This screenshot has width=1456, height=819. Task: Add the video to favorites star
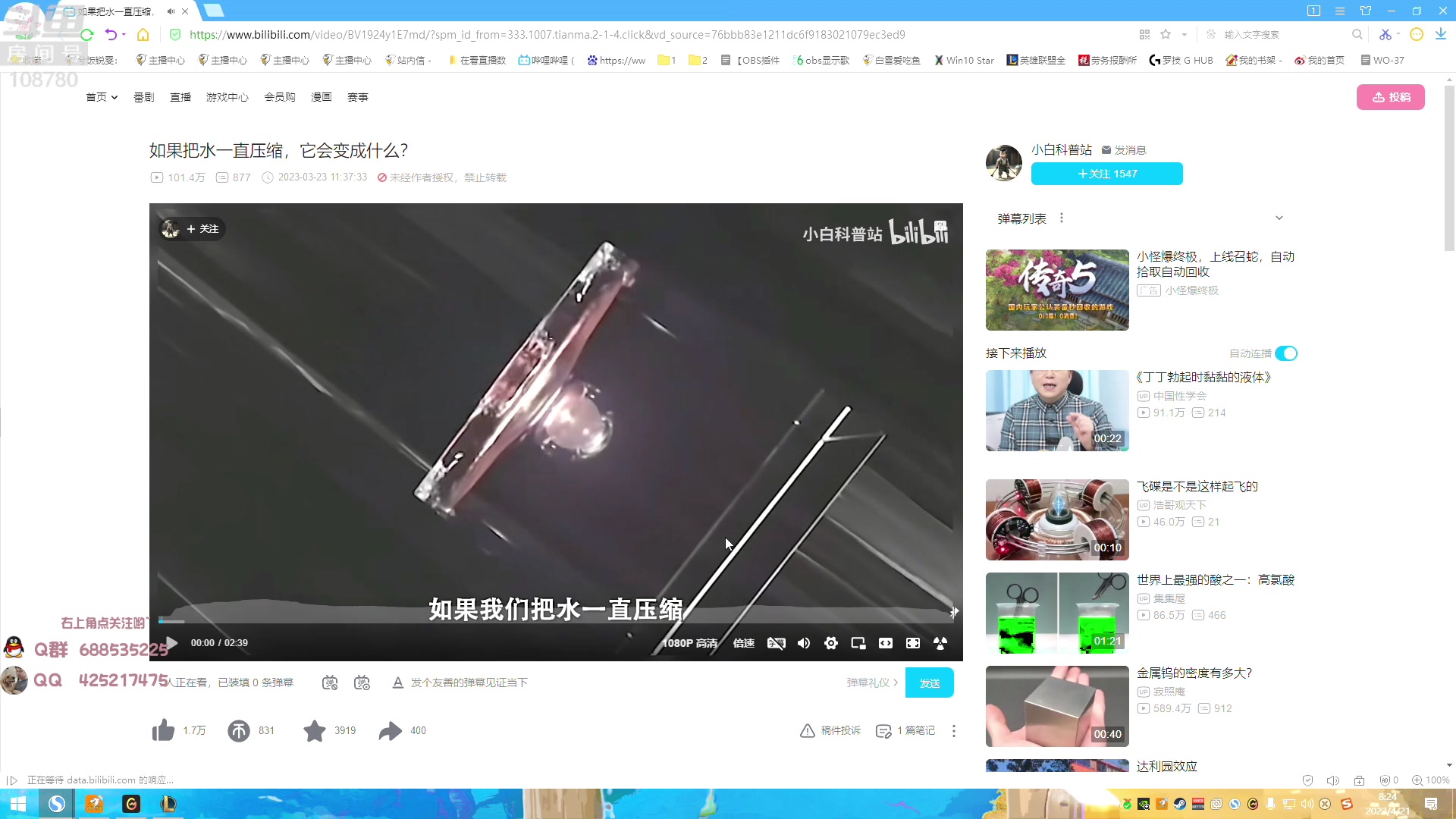(x=315, y=730)
